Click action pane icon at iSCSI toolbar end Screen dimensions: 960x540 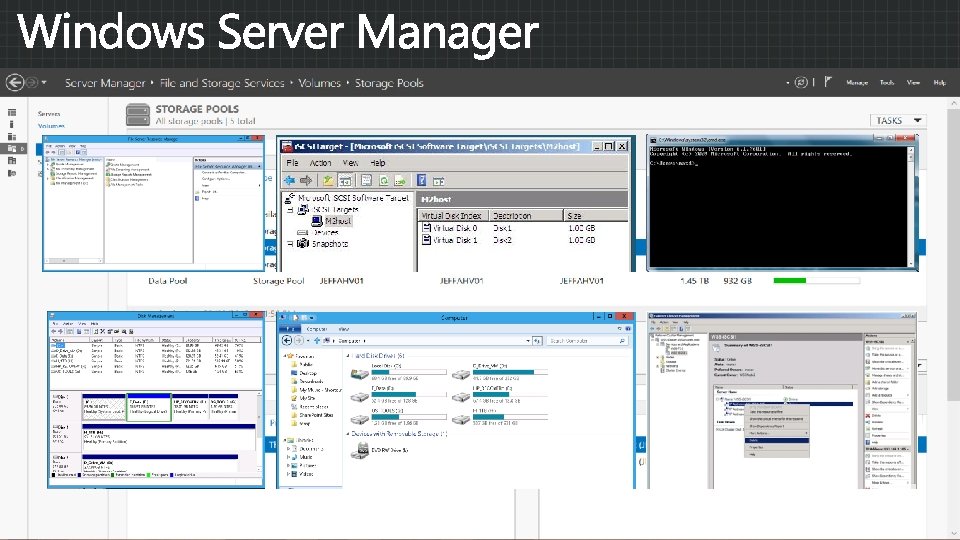coord(438,181)
